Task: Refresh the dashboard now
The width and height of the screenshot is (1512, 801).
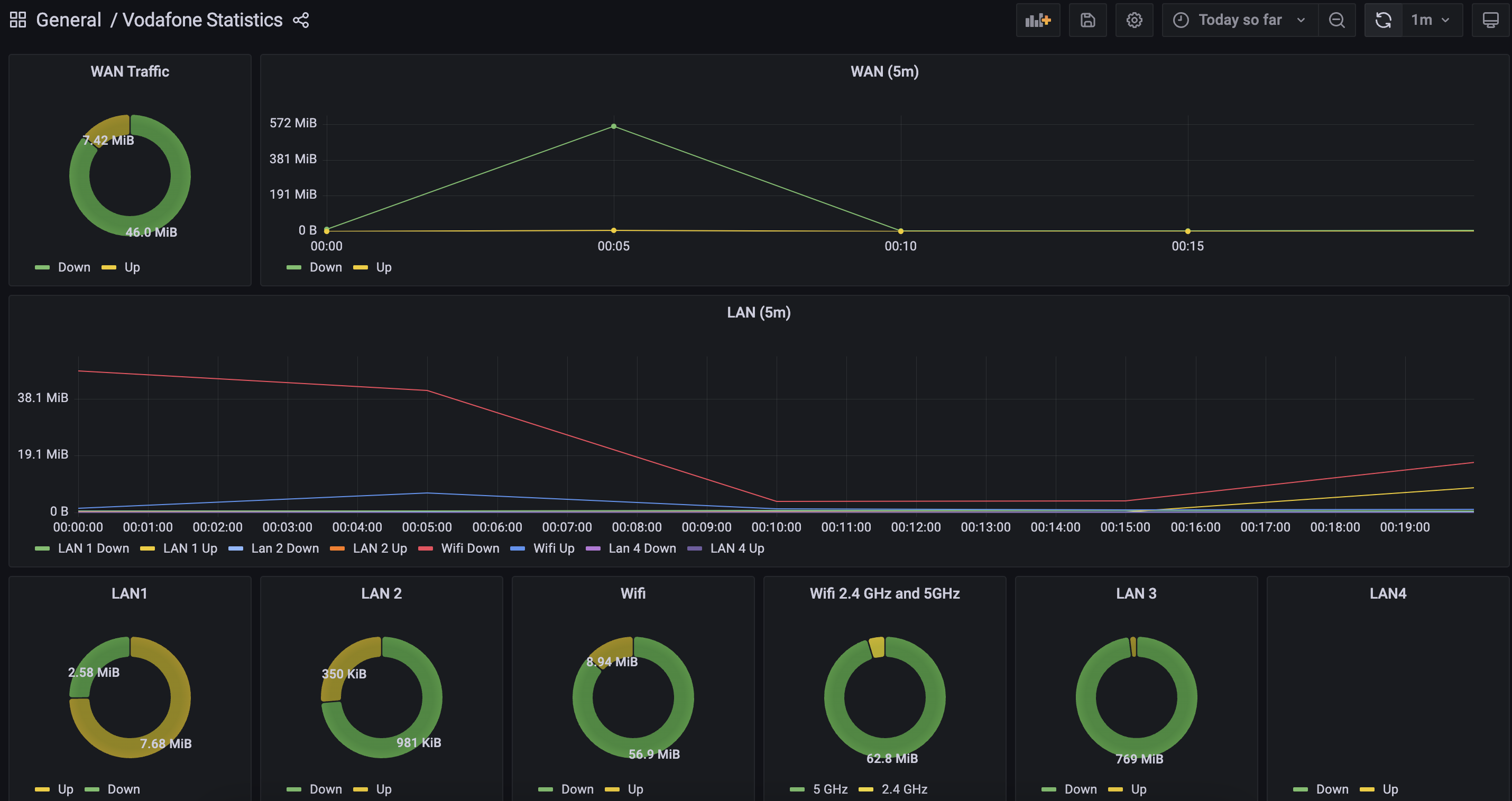Action: (x=1384, y=20)
